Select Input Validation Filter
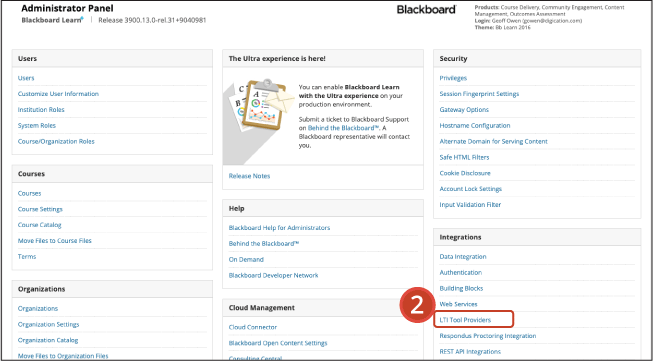The image size is (653, 361). pos(470,204)
